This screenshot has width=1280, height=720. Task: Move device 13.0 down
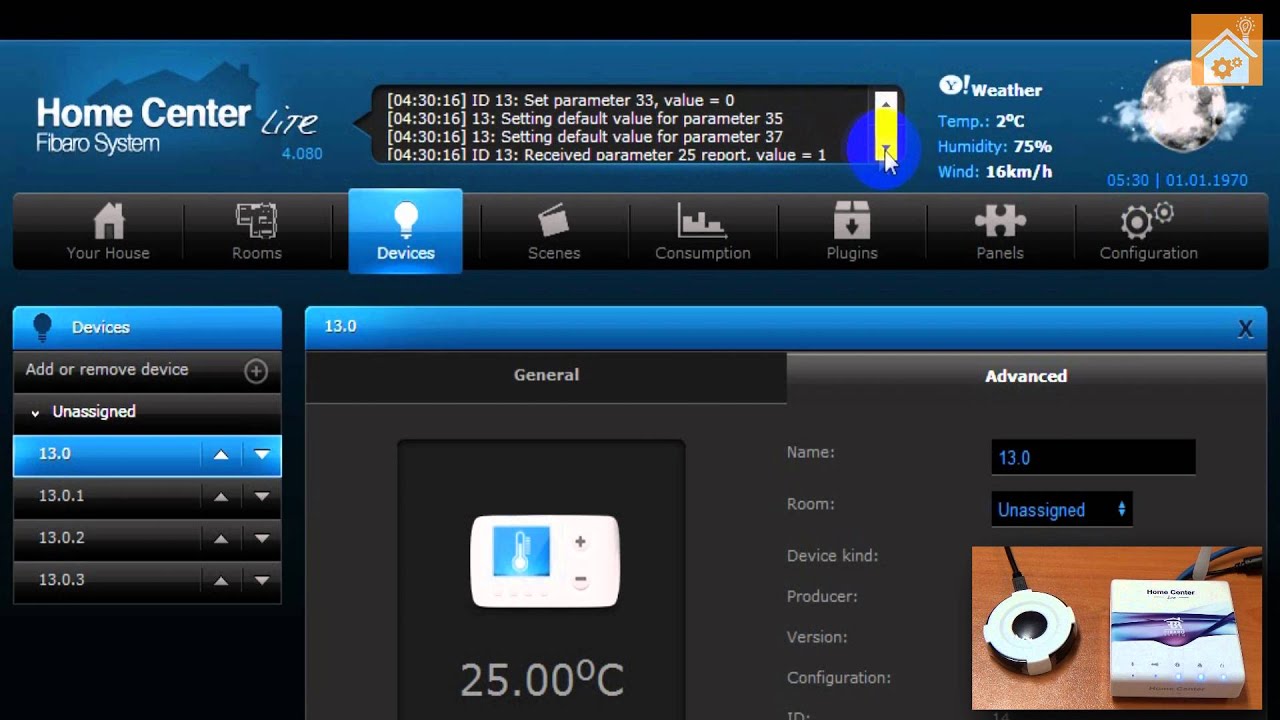pyautogui.click(x=262, y=454)
